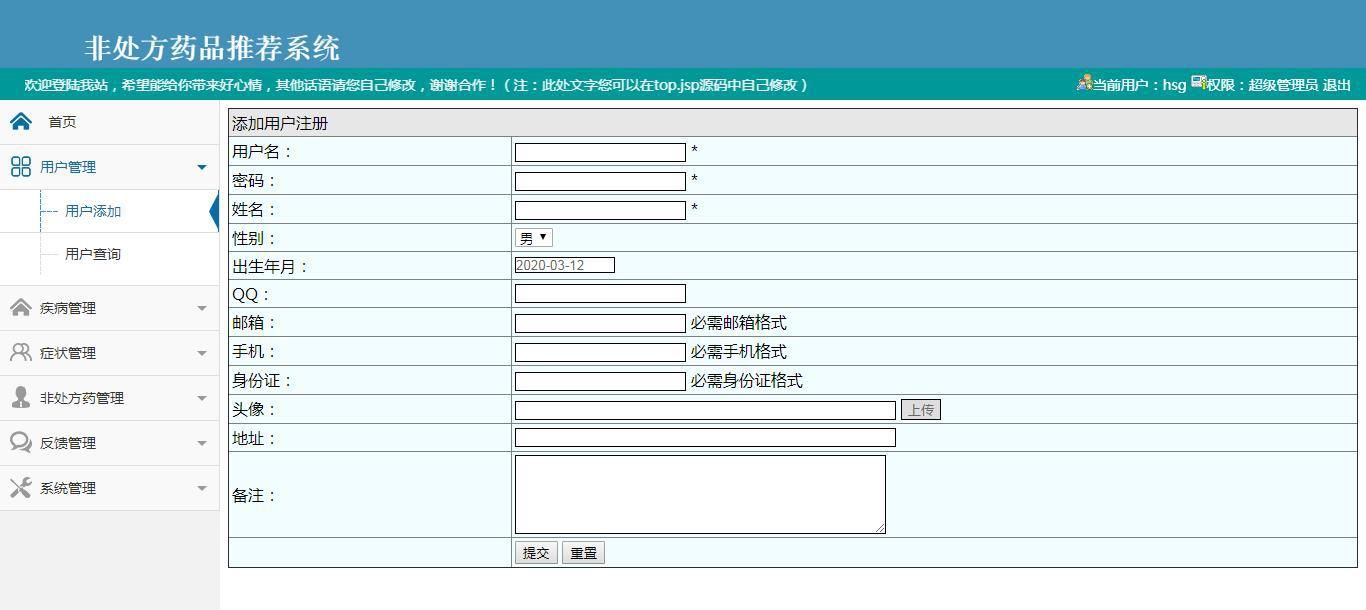Open the 反馈管理 menu section

point(109,443)
